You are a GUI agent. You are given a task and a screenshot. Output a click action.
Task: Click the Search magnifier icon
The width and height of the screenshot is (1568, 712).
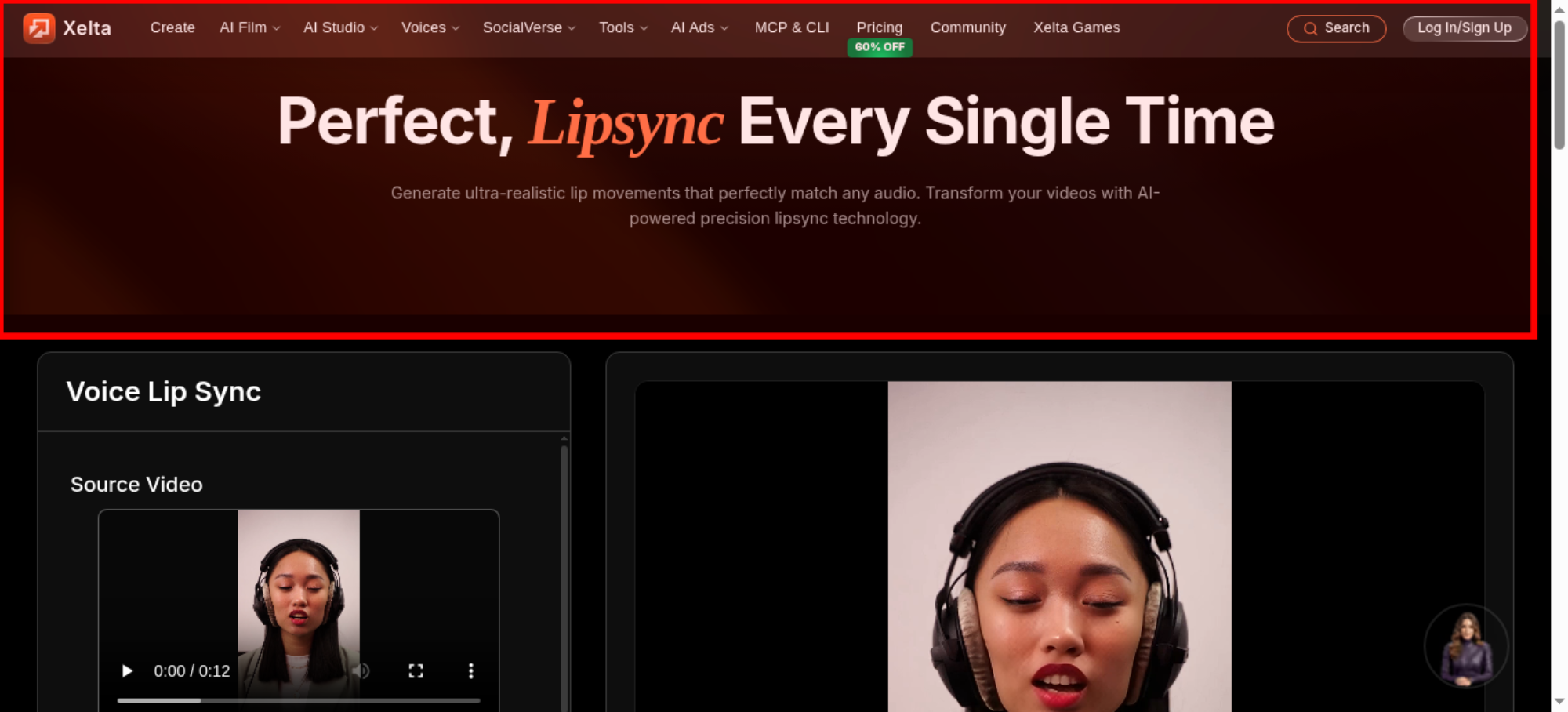point(1310,29)
